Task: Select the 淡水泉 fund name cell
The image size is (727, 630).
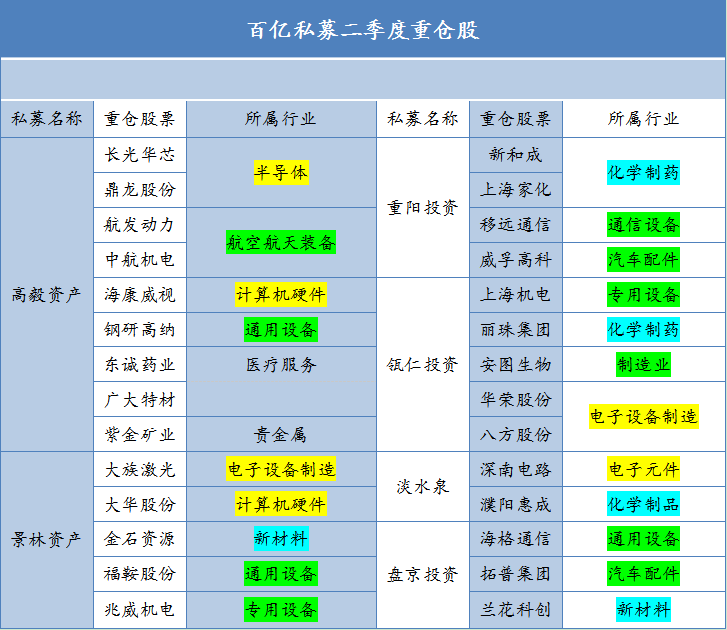Action: 423,487
